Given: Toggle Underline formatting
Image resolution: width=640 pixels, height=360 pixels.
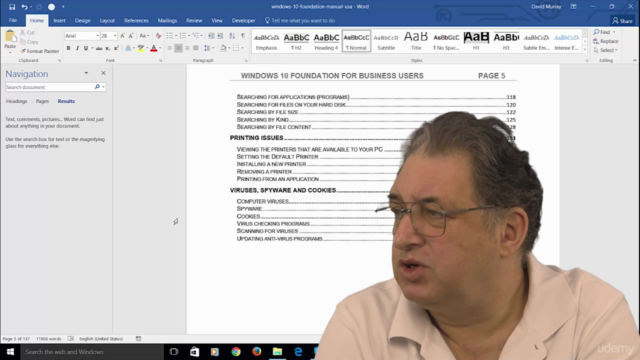Looking at the screenshot, I should coord(86,48).
